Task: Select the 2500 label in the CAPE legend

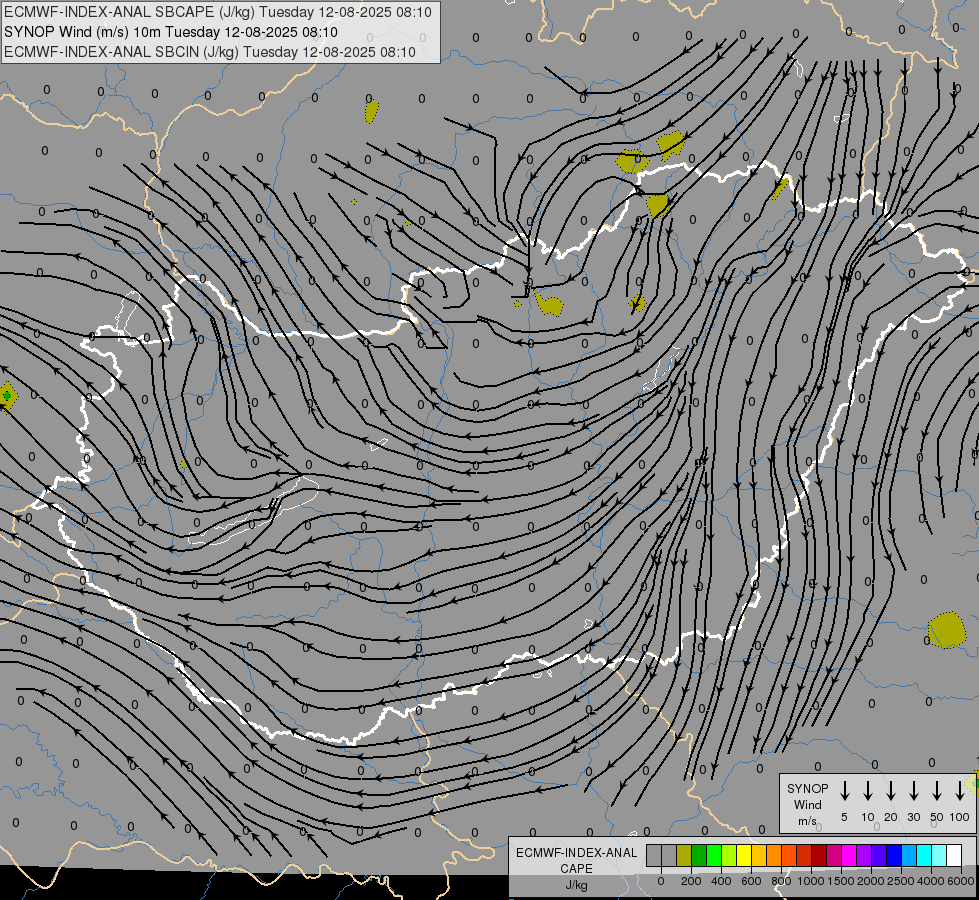Action: point(901,881)
